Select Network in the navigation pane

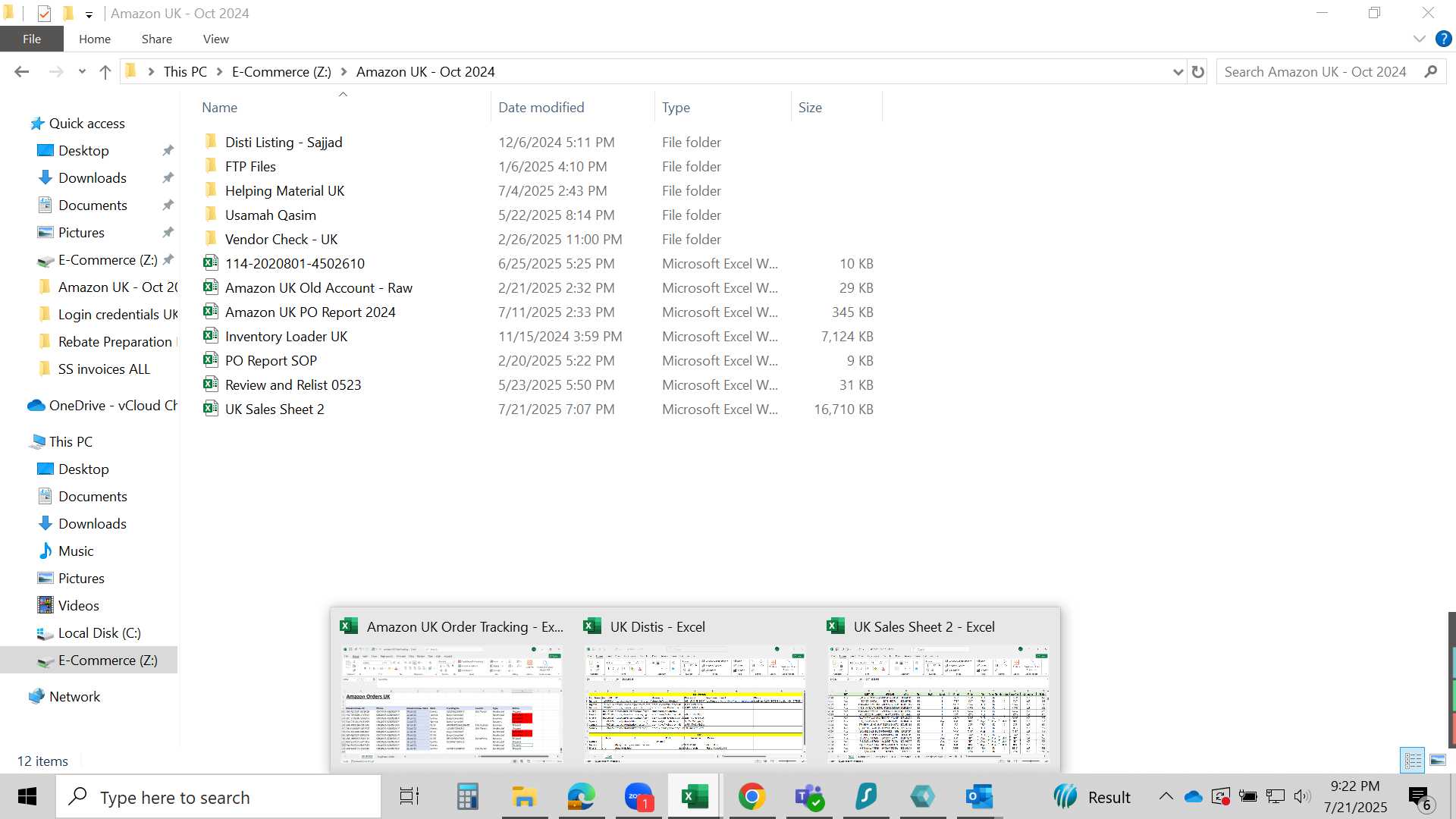74,697
